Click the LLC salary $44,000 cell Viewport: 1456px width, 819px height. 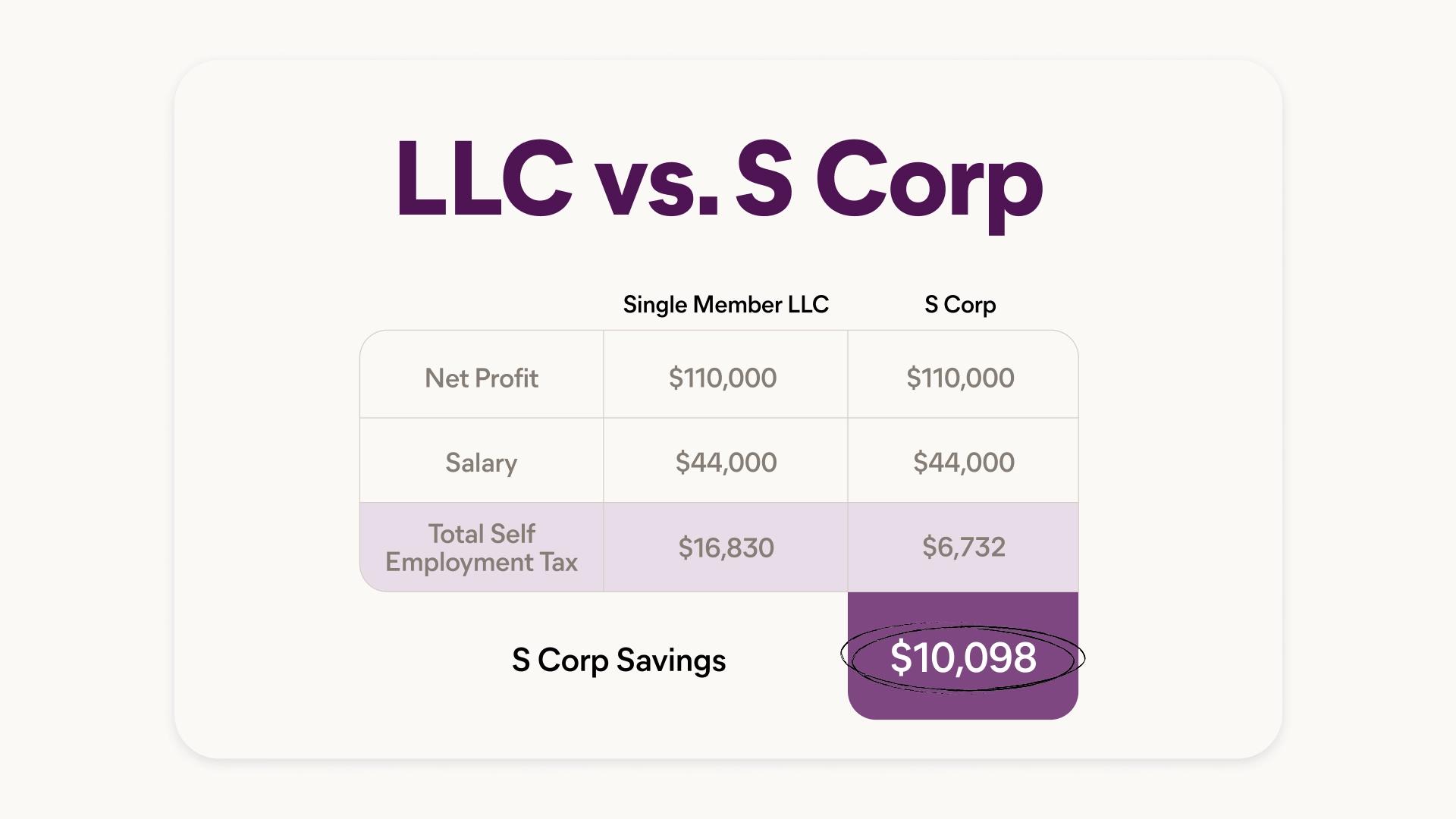point(726,462)
